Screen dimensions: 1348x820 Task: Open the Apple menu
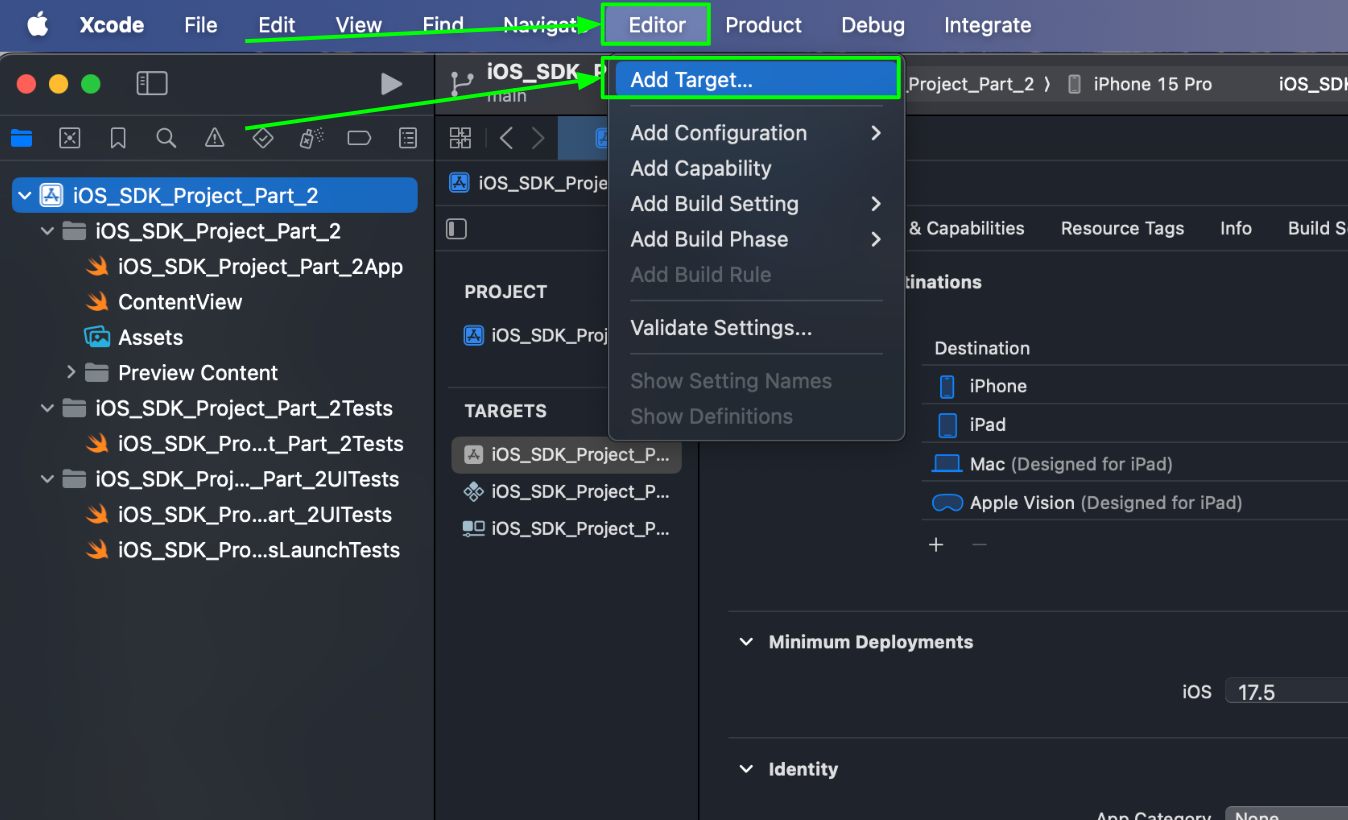tap(37, 25)
